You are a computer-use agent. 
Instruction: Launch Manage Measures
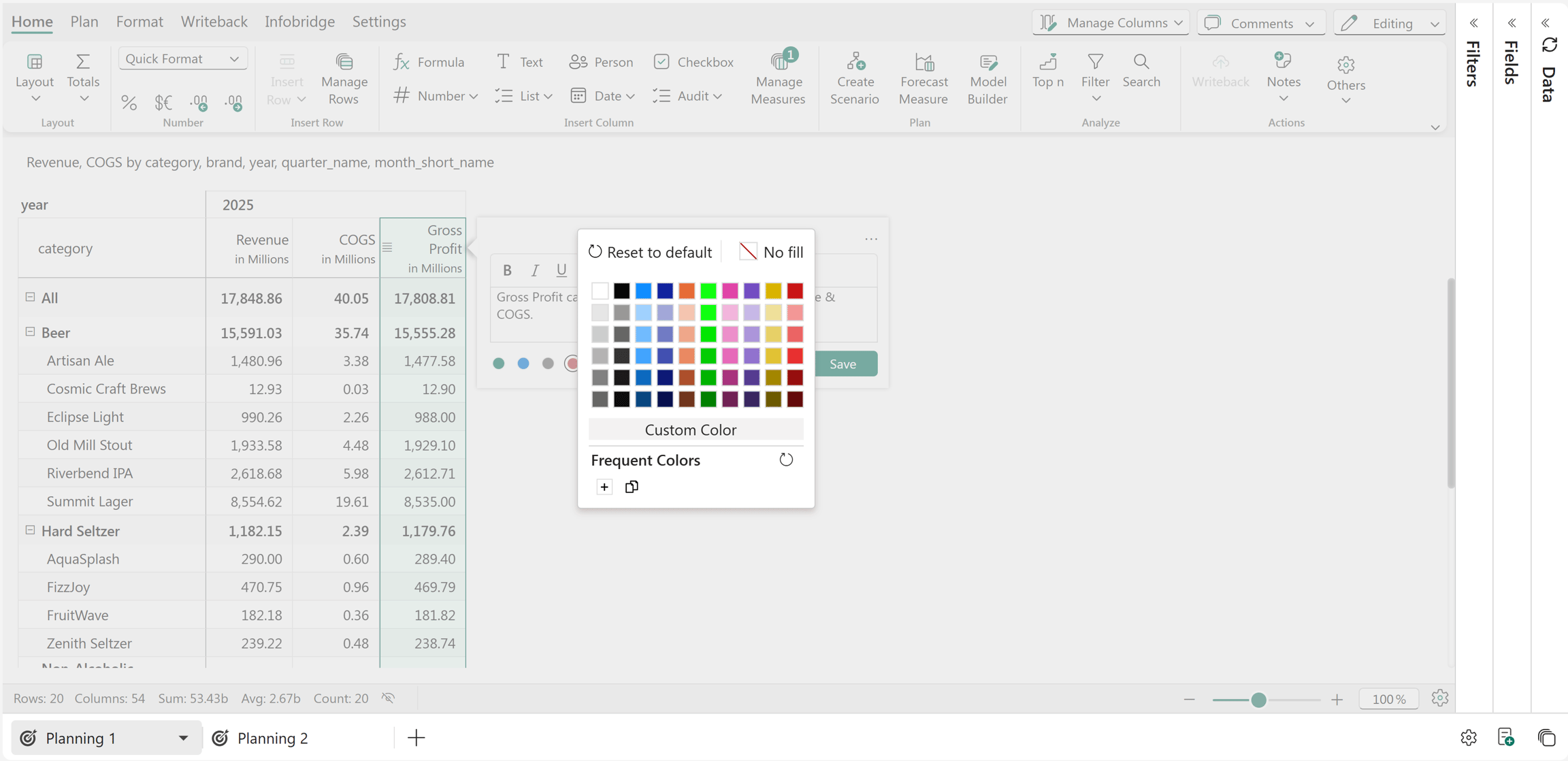point(778,79)
